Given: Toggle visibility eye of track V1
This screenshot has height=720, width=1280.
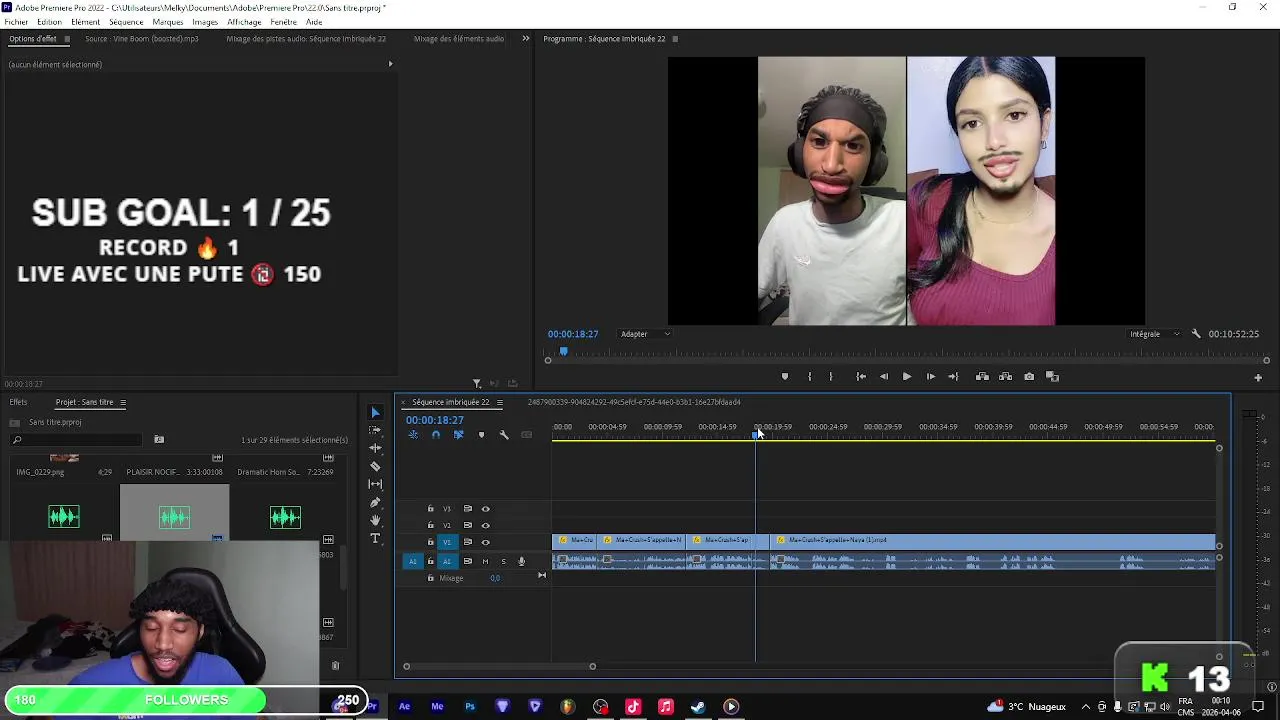Looking at the screenshot, I should pyautogui.click(x=486, y=542).
